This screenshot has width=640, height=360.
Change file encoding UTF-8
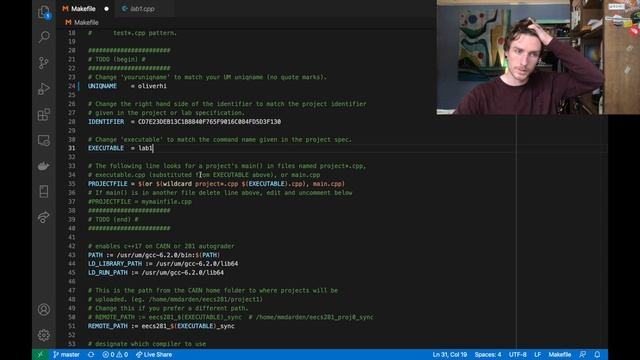[x=518, y=355]
